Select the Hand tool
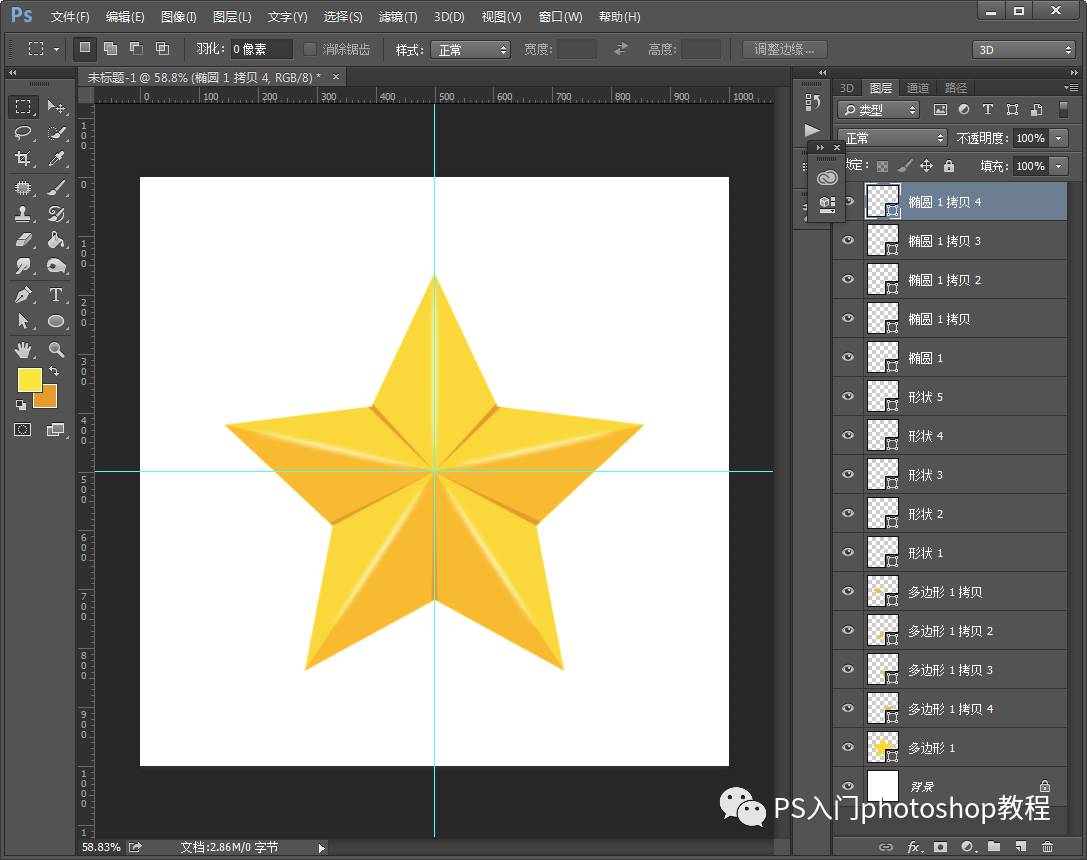1087x860 pixels. coord(23,349)
